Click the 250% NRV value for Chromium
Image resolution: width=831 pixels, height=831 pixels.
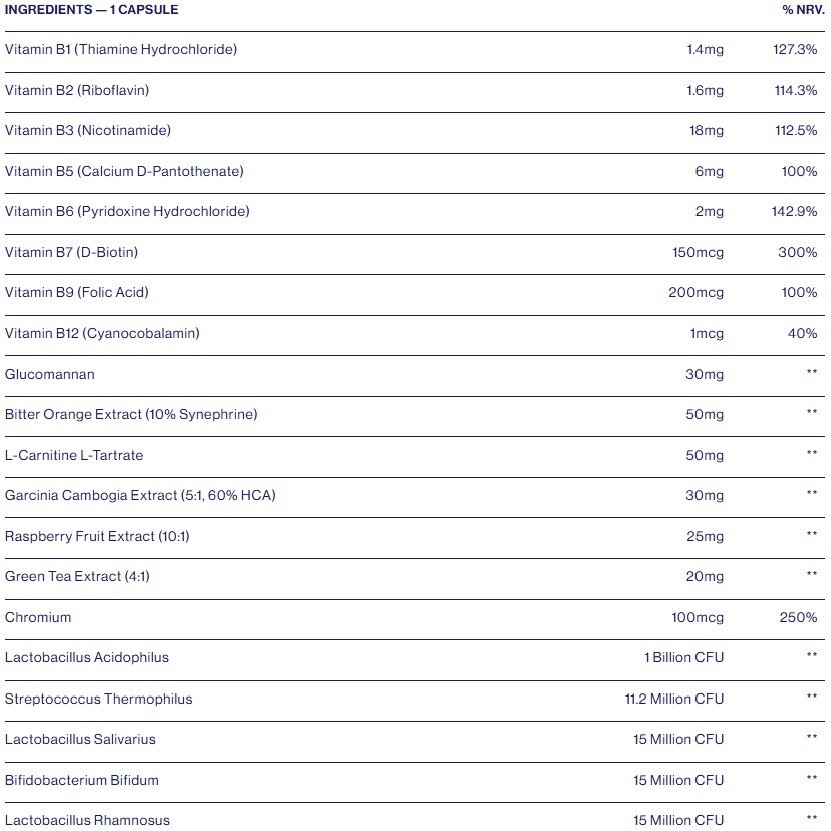pos(798,617)
